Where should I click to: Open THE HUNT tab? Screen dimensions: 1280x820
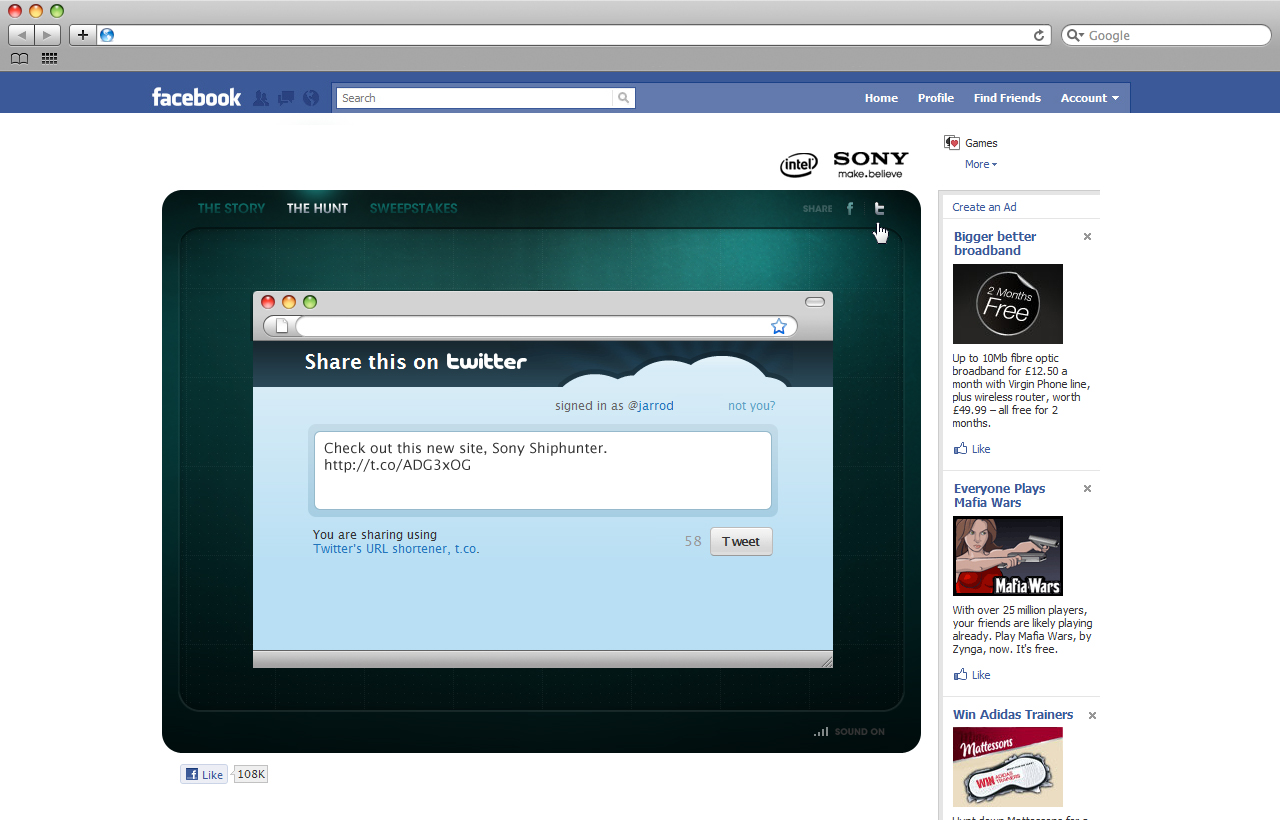point(317,208)
